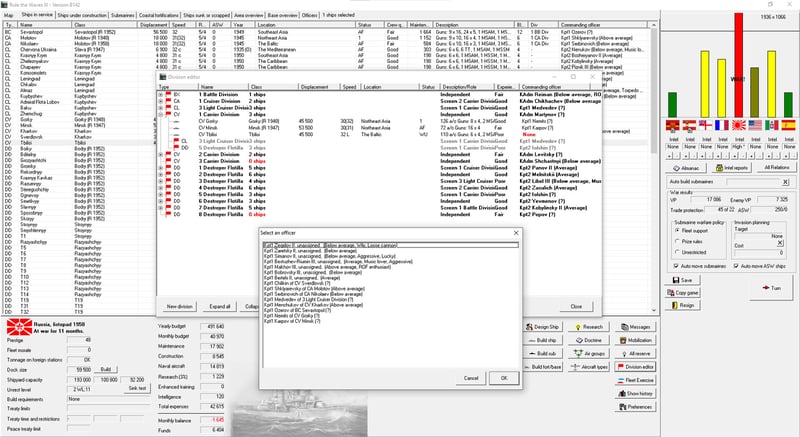Switch to Area overview tab
Viewport: 800px width, 437px height.
248,15
